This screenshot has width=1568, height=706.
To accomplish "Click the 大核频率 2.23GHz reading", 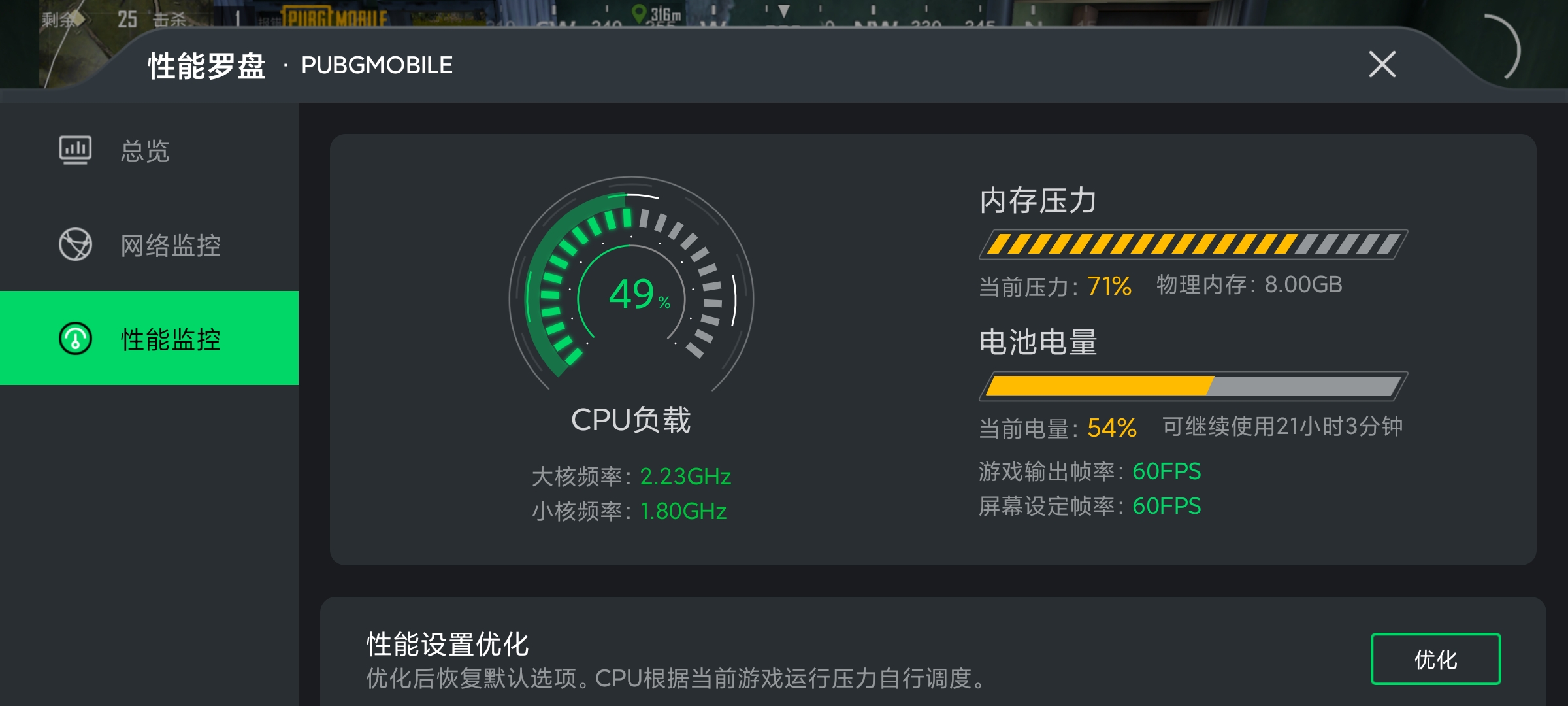I will 685,477.
